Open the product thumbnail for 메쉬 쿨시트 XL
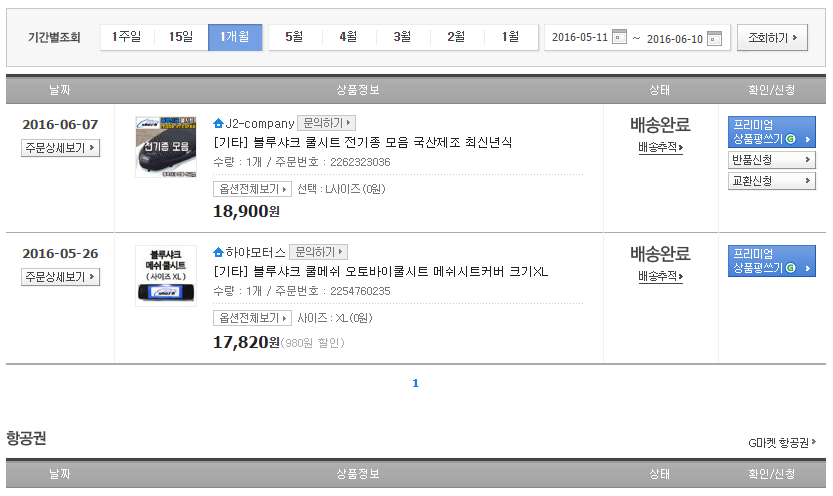Image resolution: width=833 pixels, height=496 pixels. (165, 275)
